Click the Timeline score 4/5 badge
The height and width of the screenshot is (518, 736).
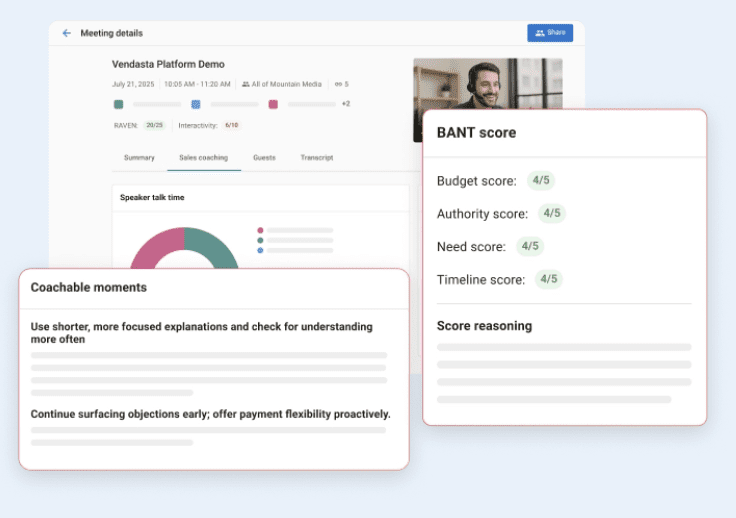coord(548,279)
